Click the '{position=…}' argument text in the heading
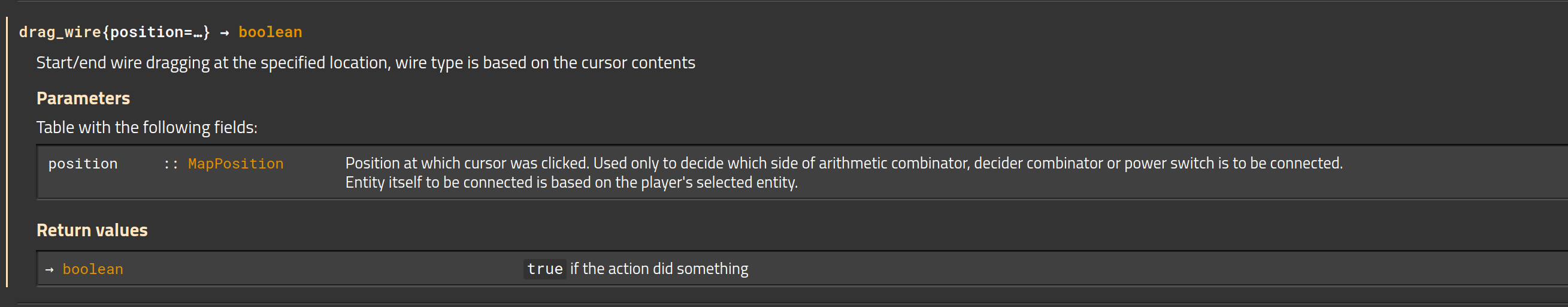The width and height of the screenshot is (1568, 307). click(x=156, y=32)
